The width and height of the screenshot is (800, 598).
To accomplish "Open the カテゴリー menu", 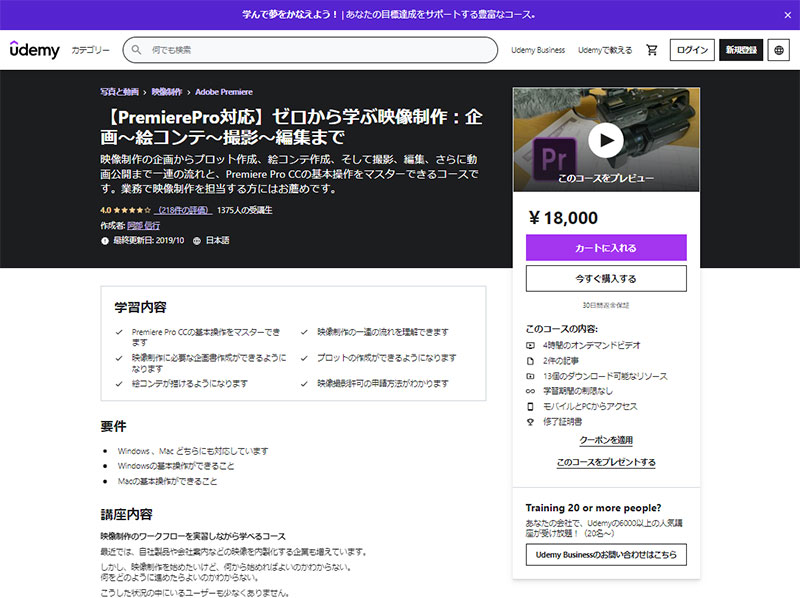I will [90, 50].
